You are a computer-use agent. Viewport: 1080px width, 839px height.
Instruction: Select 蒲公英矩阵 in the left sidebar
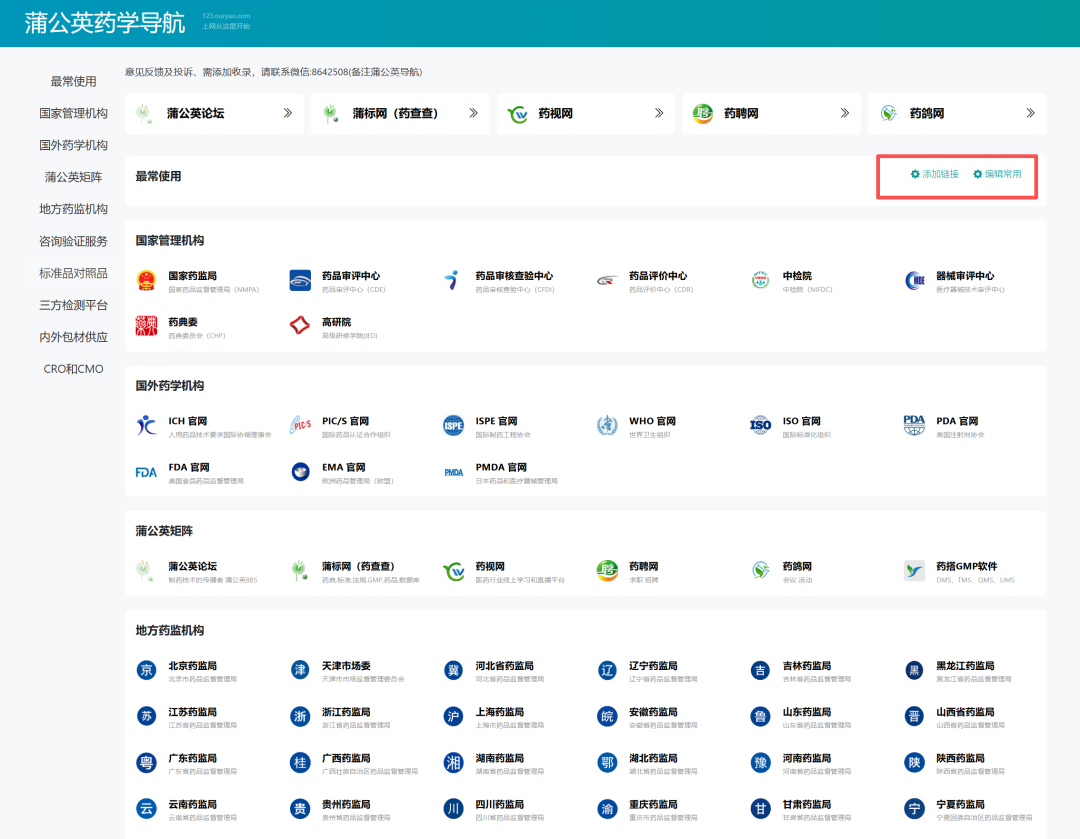(x=73, y=177)
